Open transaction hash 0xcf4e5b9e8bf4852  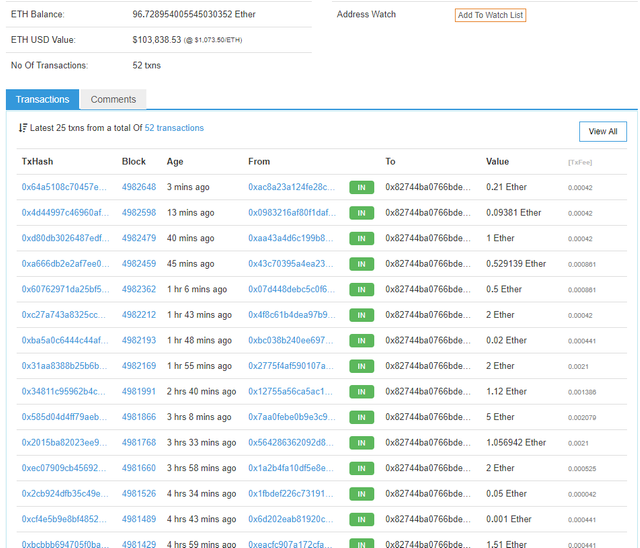(64, 519)
